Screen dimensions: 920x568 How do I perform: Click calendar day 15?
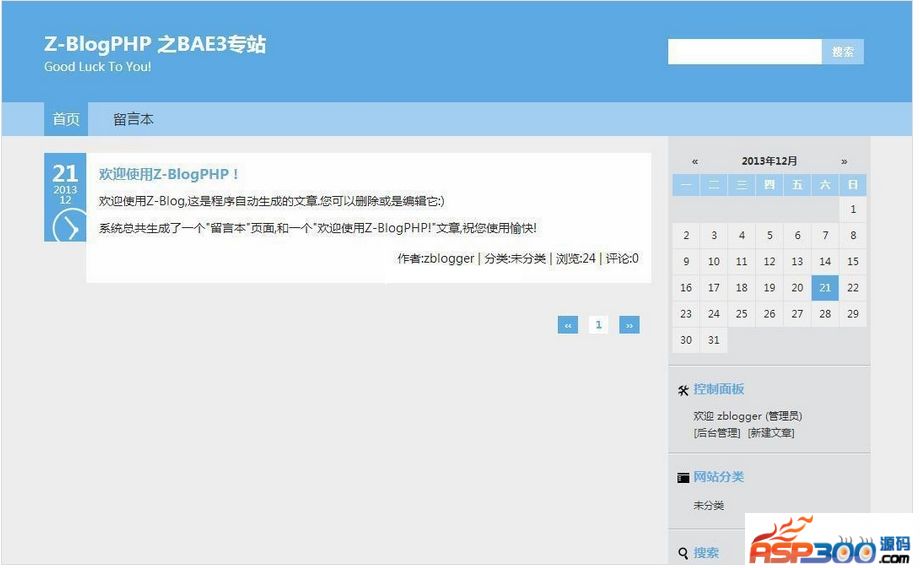pos(853,262)
